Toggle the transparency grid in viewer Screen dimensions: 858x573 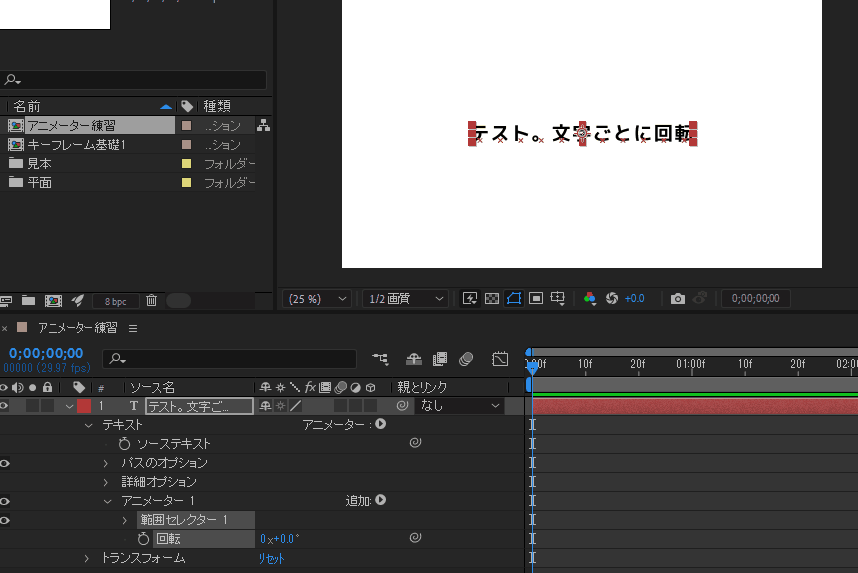tap(492, 298)
